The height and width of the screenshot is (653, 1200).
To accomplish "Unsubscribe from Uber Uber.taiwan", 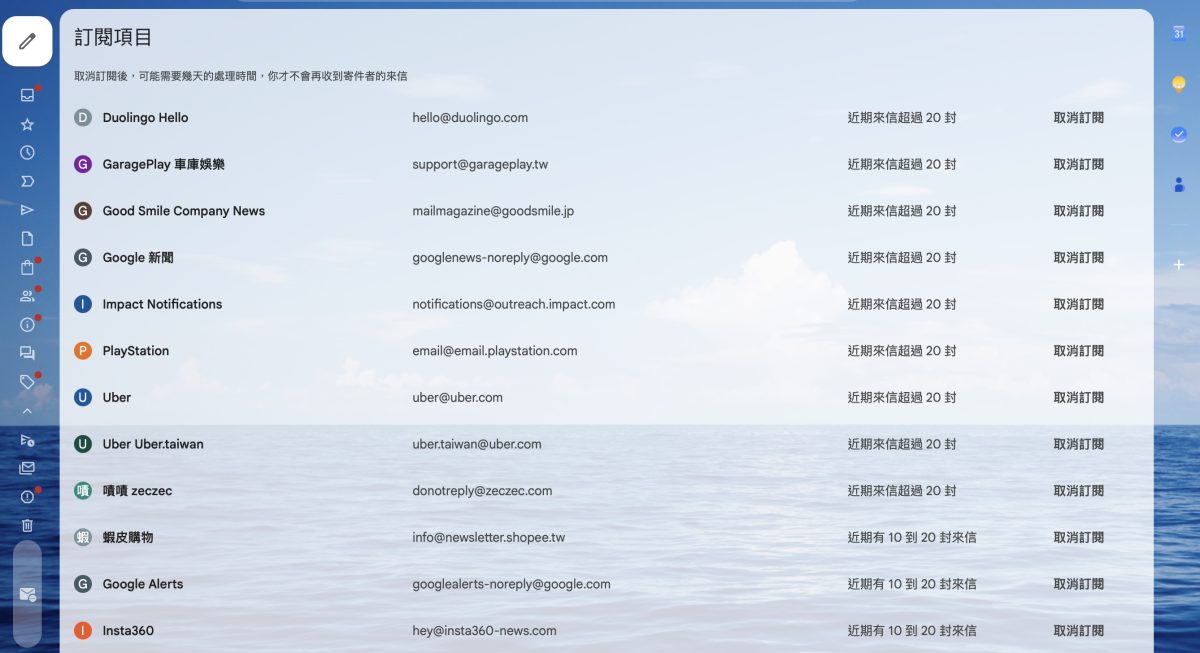I will pos(1078,444).
